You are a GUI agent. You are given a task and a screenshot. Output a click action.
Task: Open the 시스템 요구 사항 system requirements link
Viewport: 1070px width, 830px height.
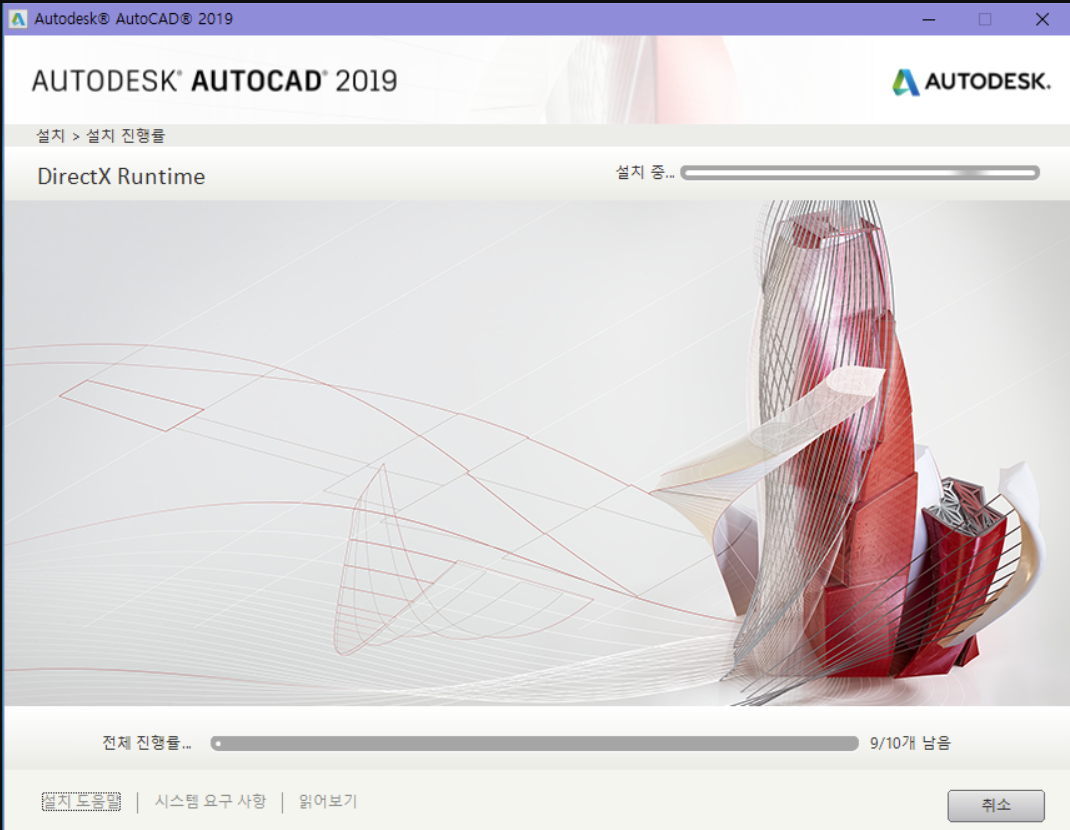(x=209, y=801)
